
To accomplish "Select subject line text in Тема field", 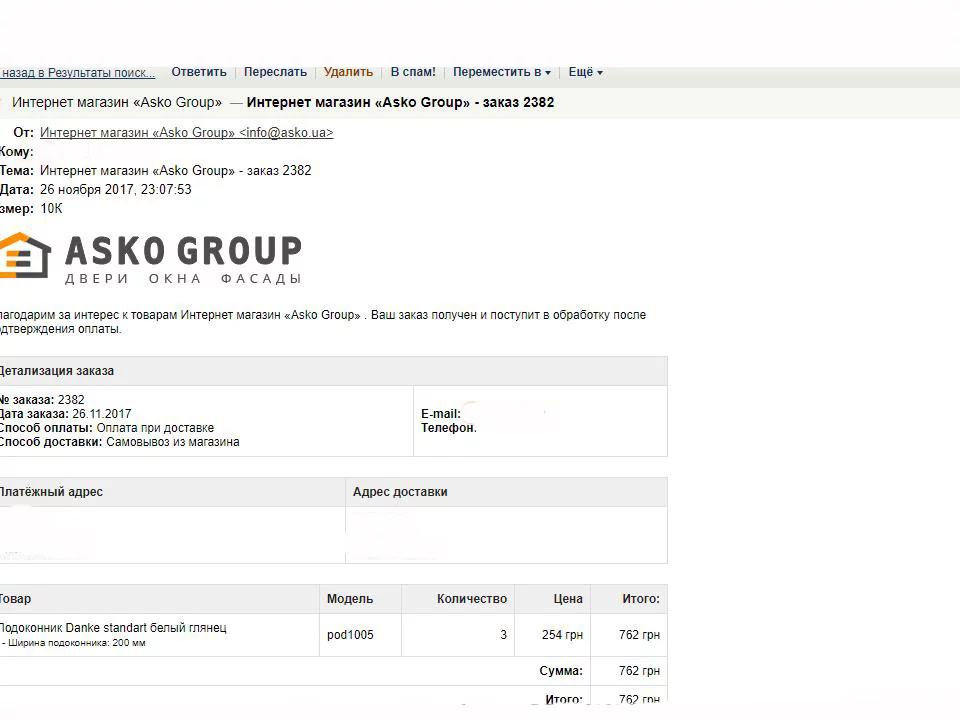I will (x=176, y=170).
